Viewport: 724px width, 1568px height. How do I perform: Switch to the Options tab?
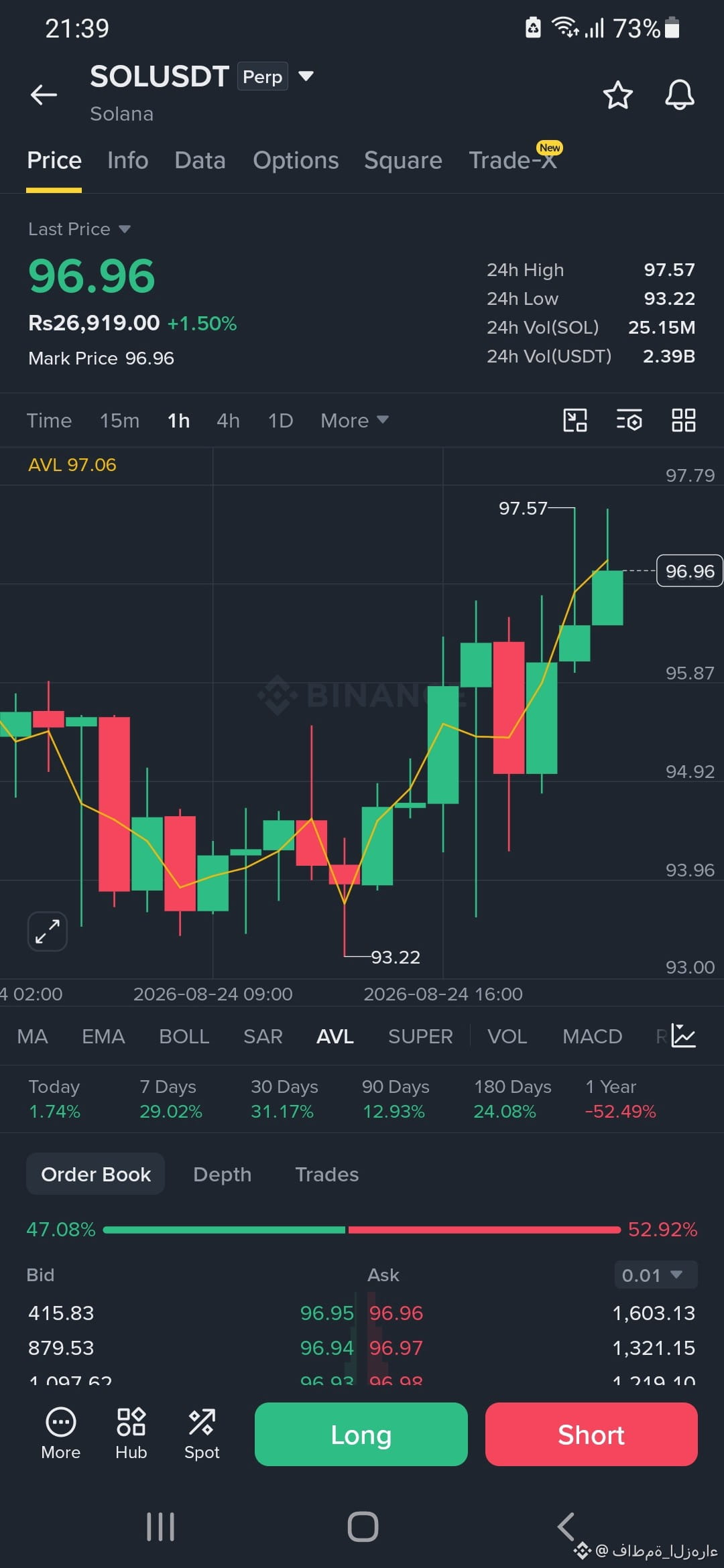[296, 161]
